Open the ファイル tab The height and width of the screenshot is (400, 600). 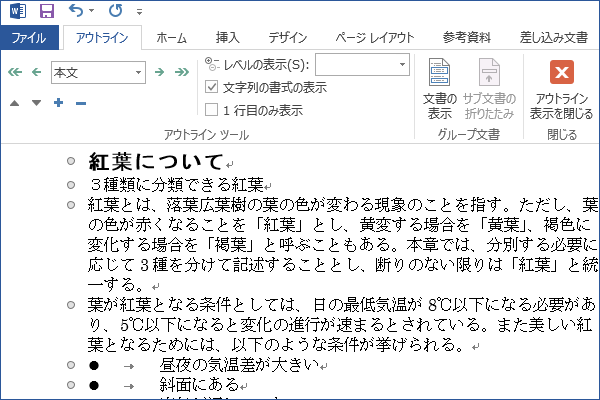click(29, 38)
